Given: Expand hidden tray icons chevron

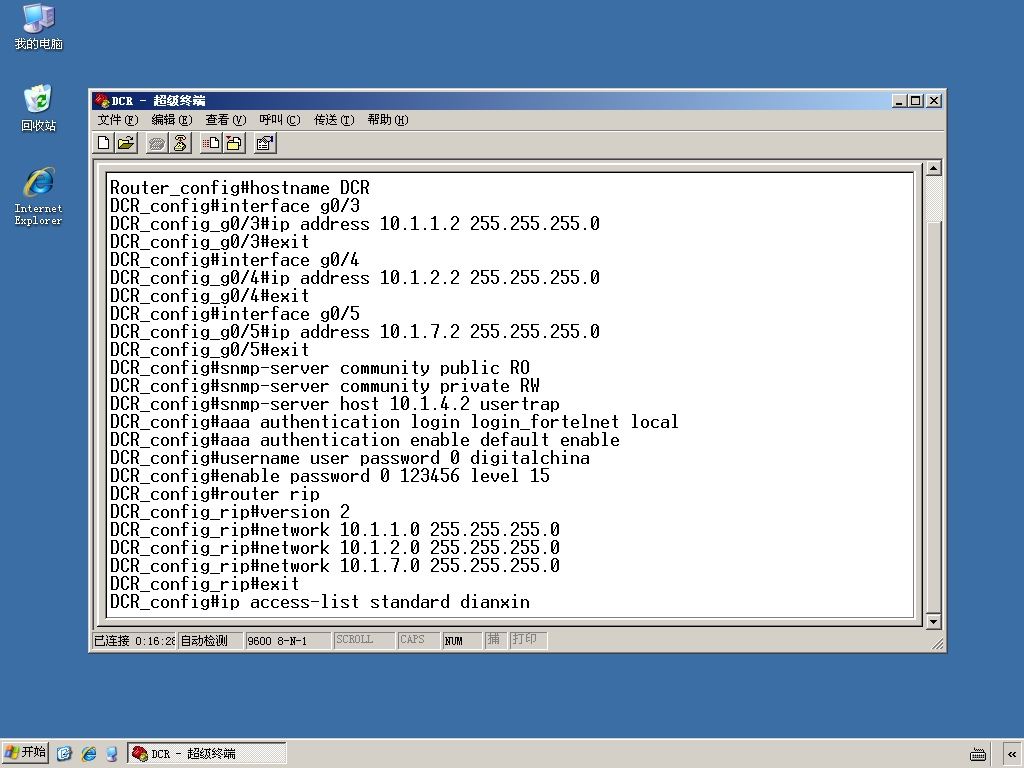Looking at the screenshot, I should pos(1012,754).
